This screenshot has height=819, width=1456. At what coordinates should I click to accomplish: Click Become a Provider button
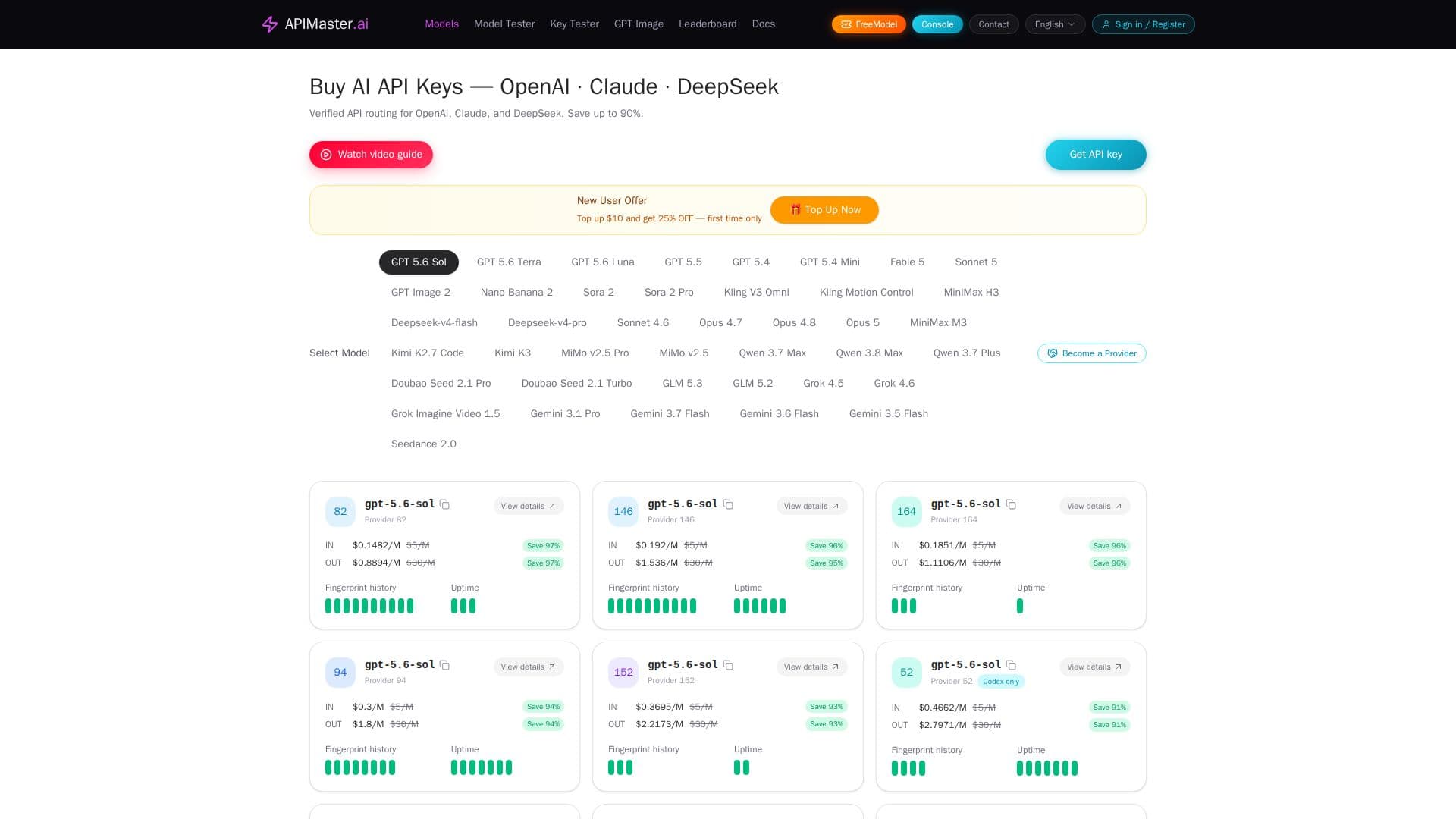1092,353
